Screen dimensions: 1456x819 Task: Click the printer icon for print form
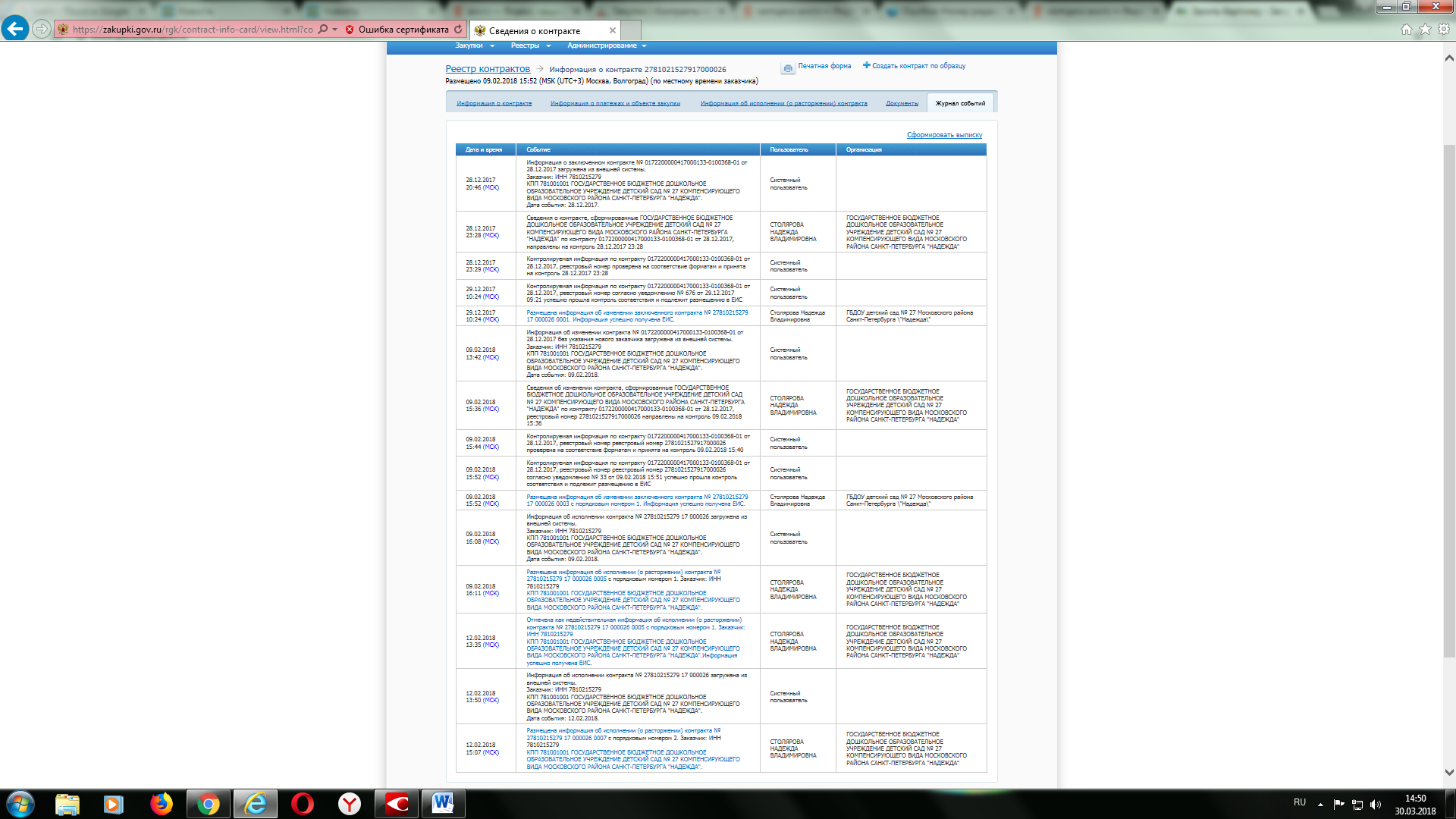(x=788, y=68)
